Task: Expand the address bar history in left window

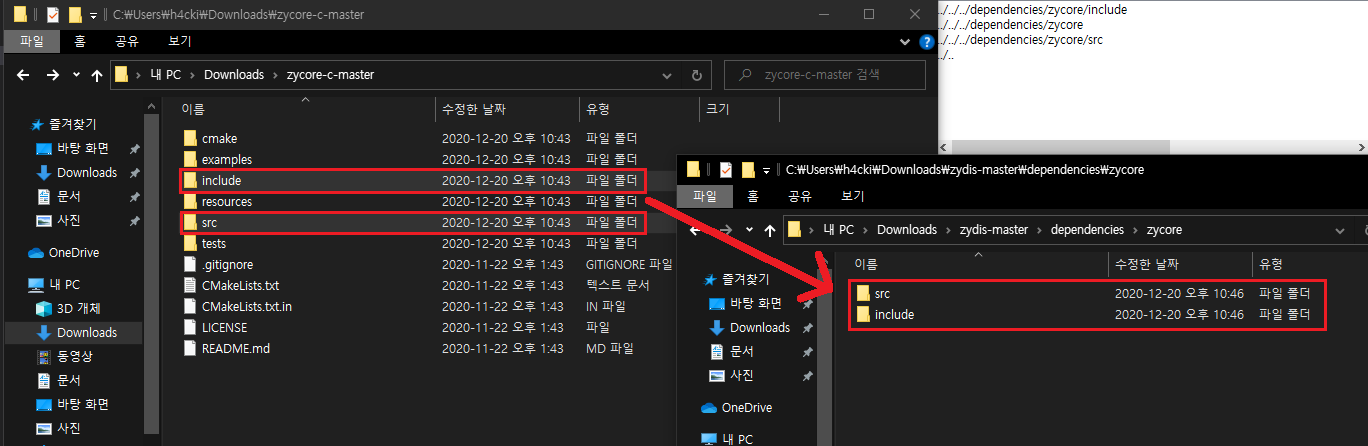Action: 667,75
